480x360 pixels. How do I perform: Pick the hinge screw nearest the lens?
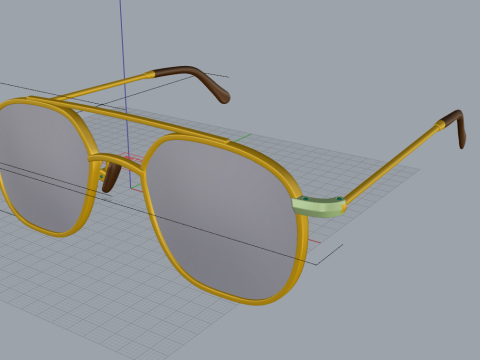coord(305,199)
